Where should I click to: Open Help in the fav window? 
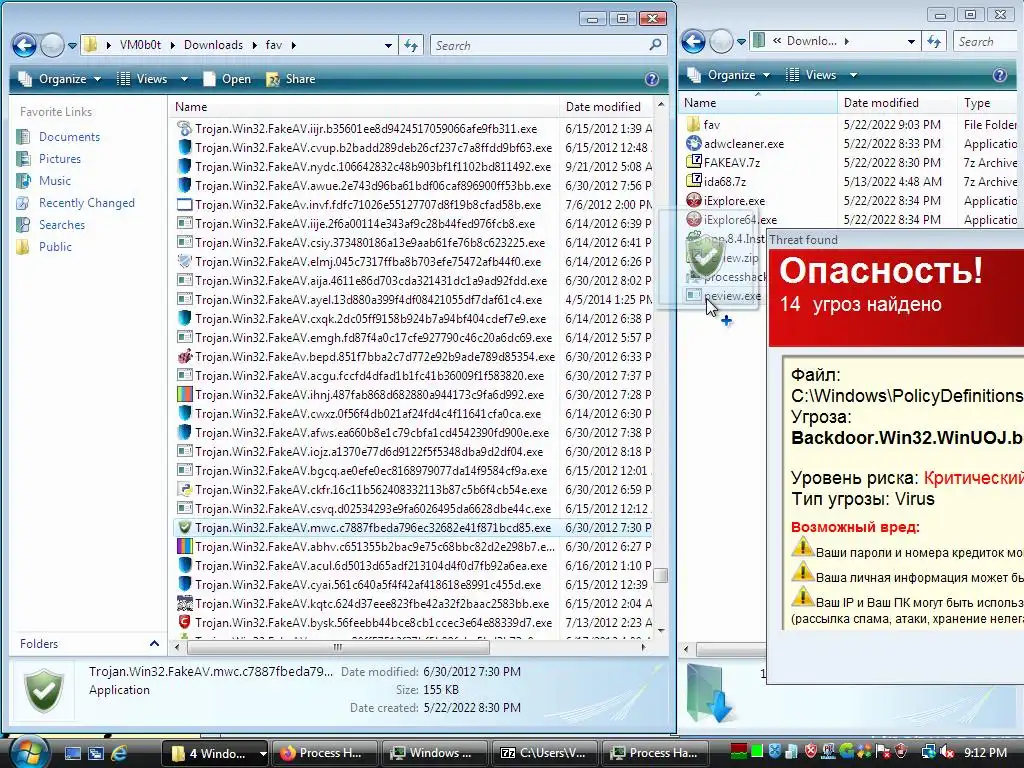(652, 79)
